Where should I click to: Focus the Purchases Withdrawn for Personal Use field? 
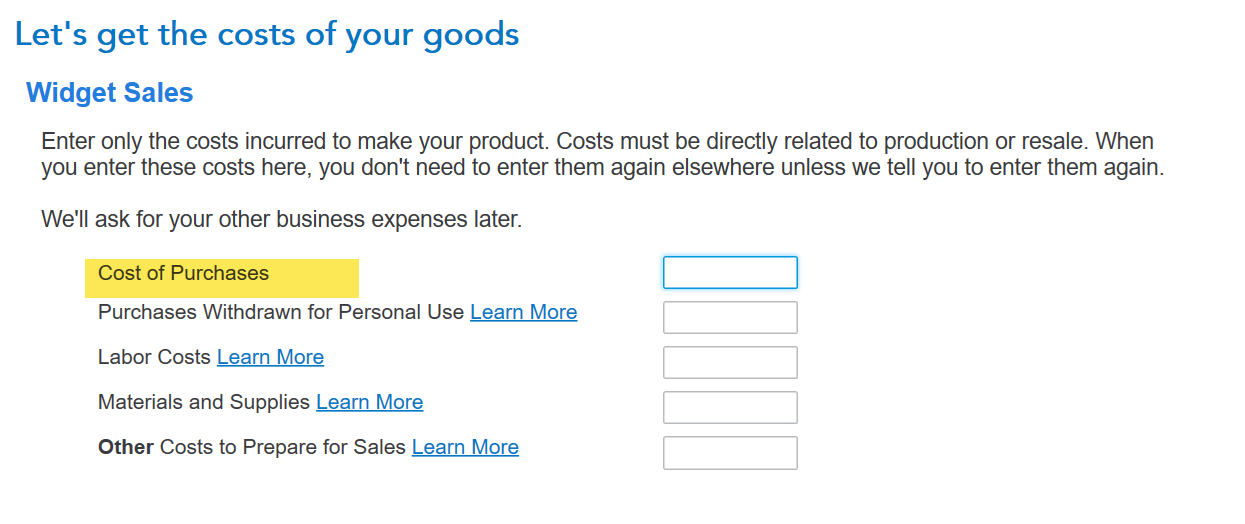pyautogui.click(x=730, y=317)
